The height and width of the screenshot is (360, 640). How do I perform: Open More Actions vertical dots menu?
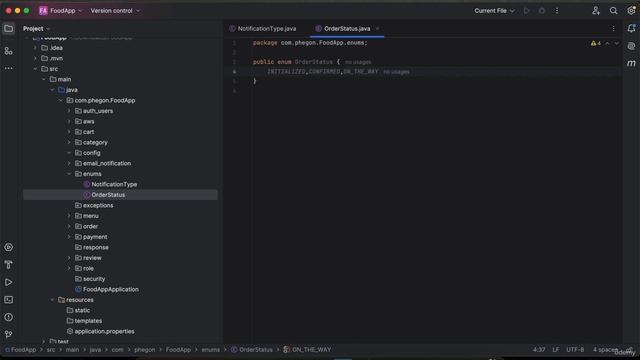[557, 11]
